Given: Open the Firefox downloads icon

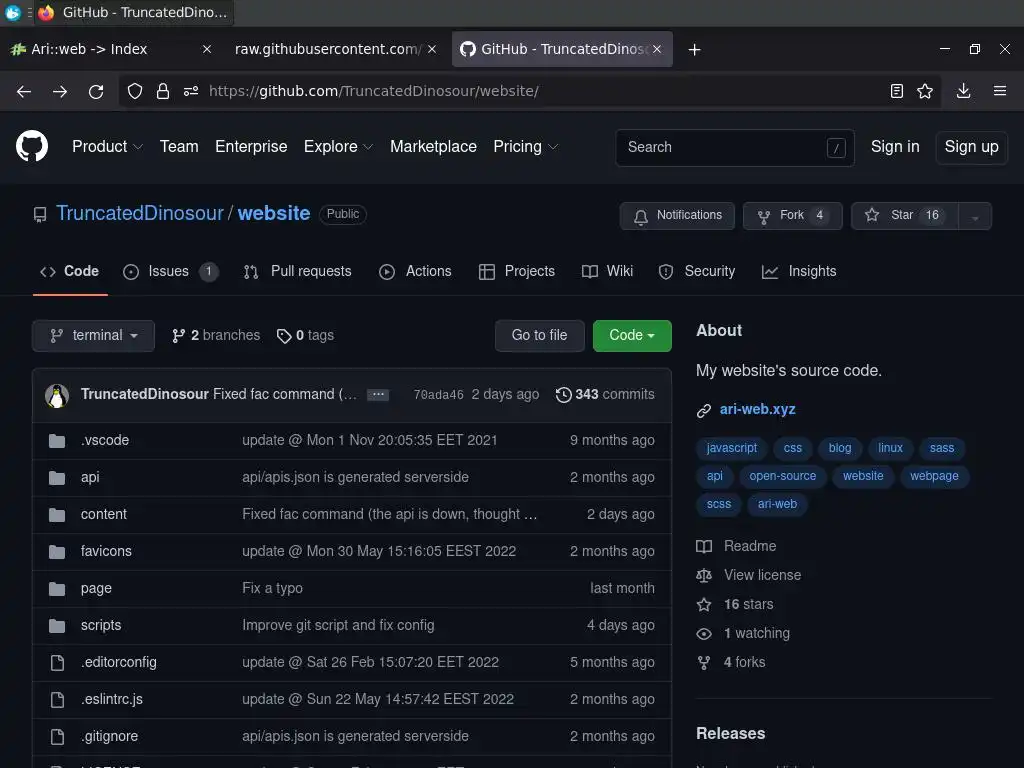Looking at the screenshot, I should pos(963,91).
